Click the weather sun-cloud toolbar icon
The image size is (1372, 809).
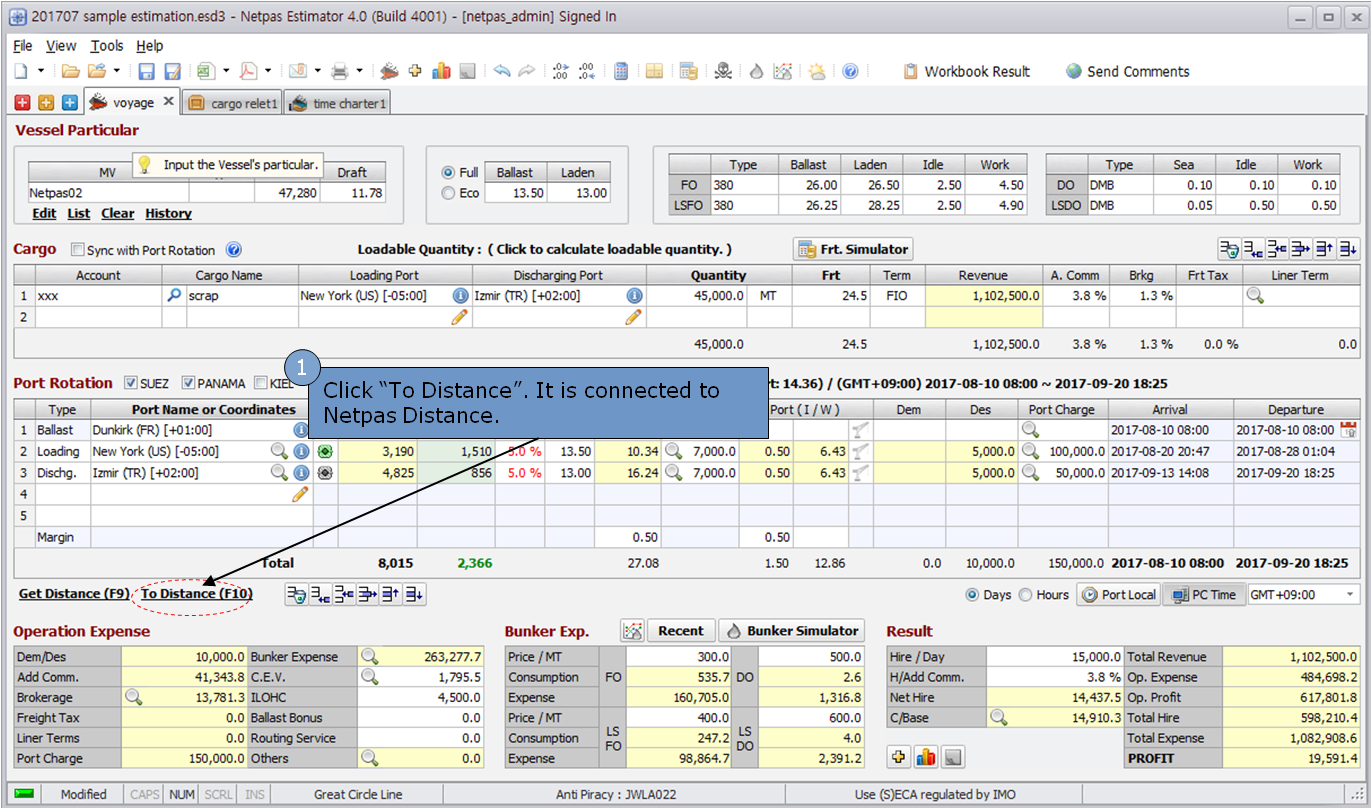coord(817,71)
